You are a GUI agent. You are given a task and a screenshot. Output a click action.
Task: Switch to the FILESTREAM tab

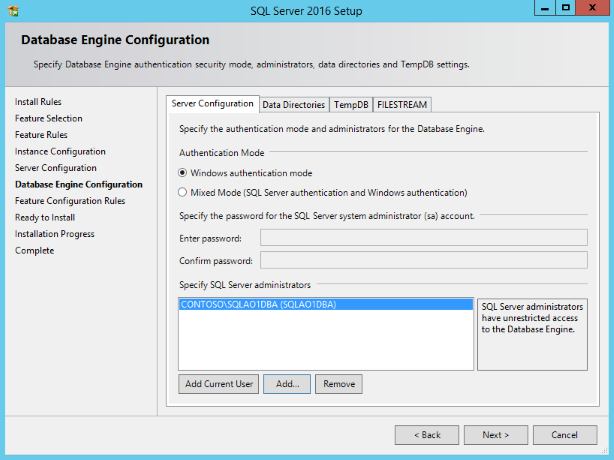click(402, 105)
